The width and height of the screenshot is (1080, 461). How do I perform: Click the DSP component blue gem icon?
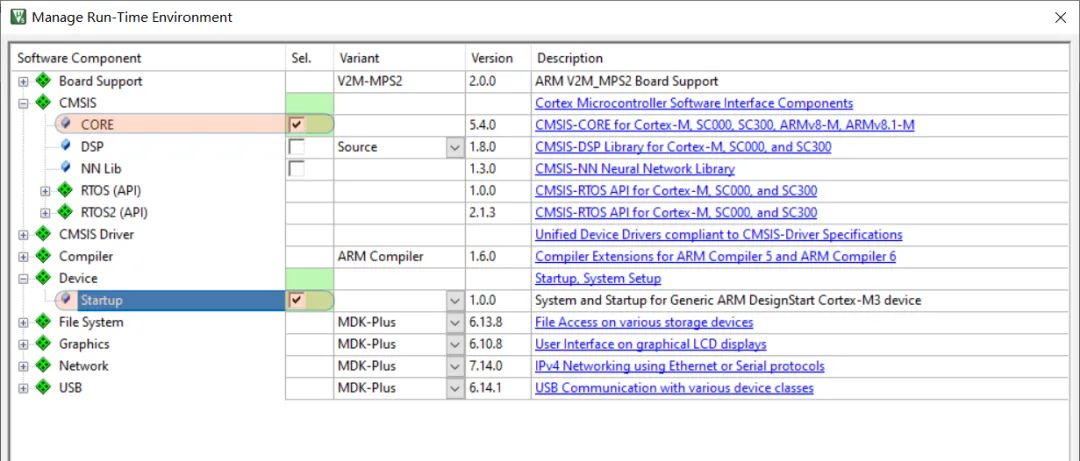point(66,146)
